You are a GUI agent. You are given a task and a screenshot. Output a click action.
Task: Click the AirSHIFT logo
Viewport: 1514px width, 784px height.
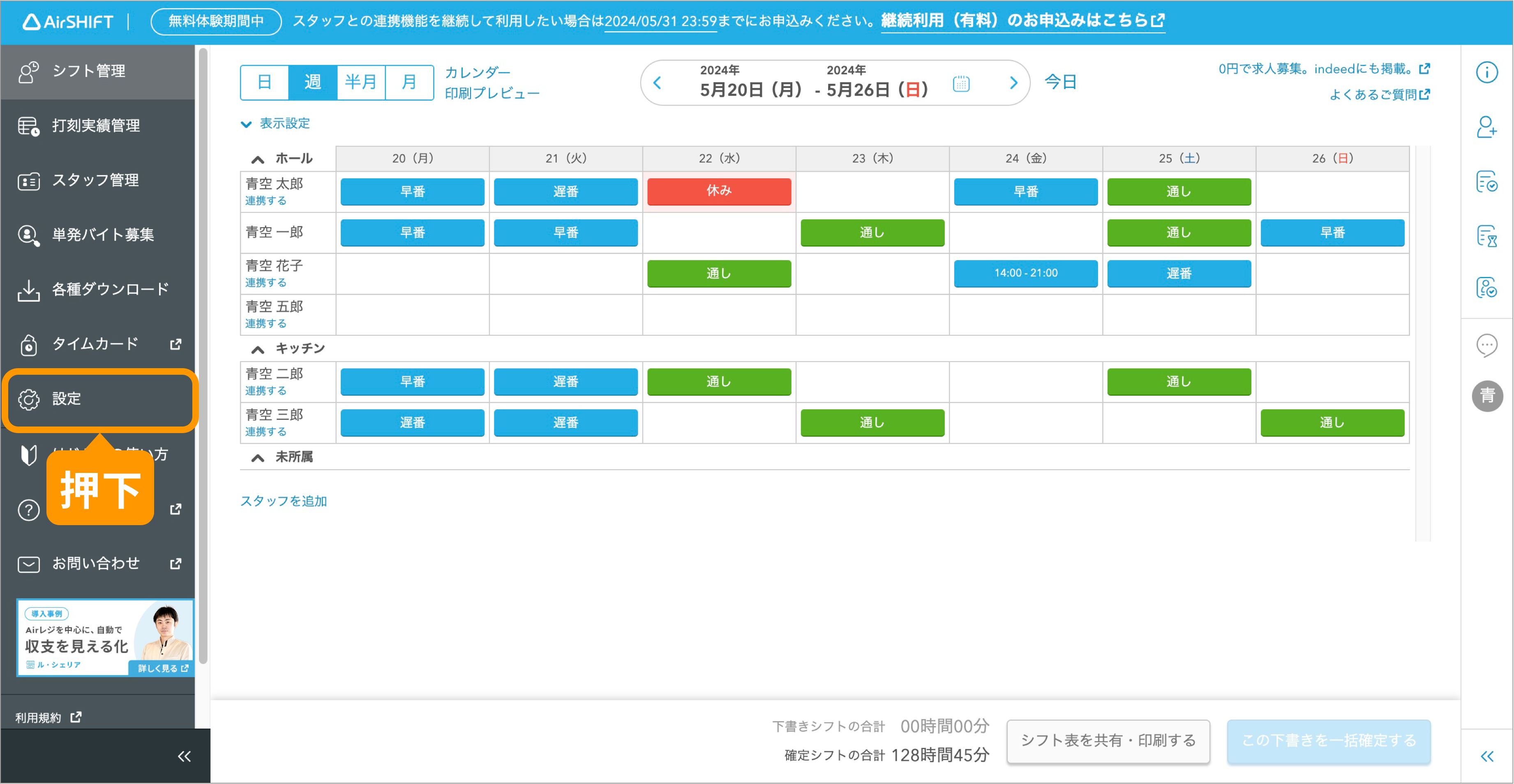click(67, 22)
